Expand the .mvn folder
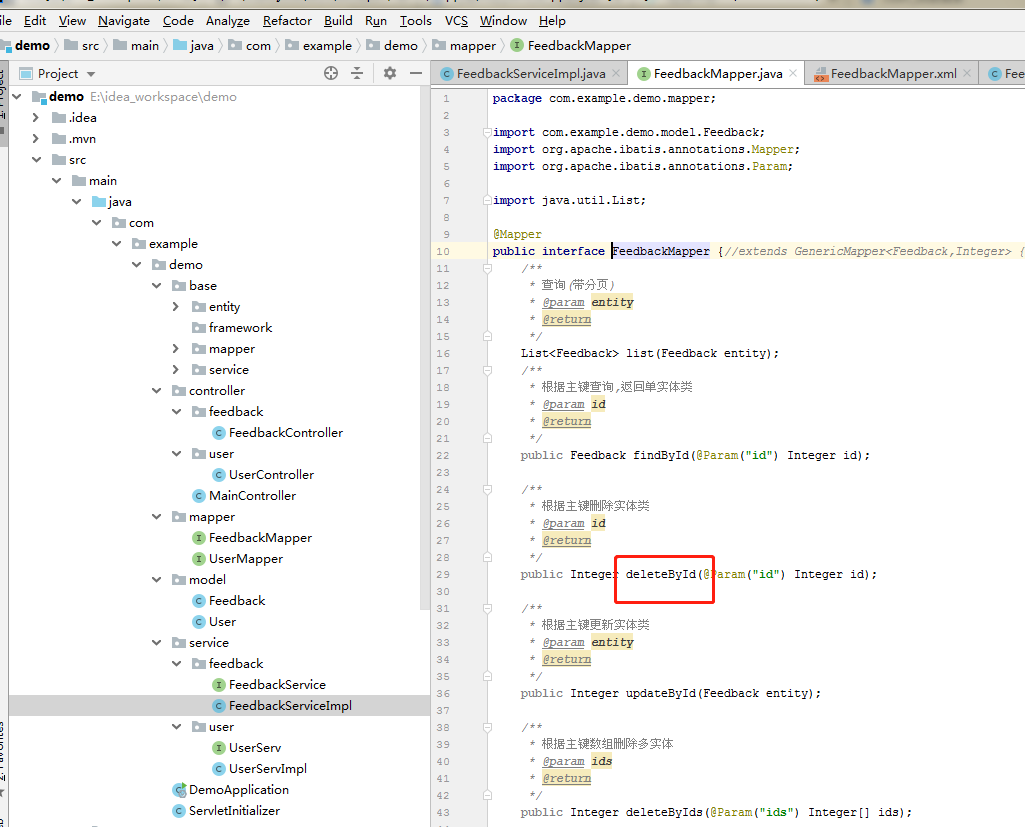1025x827 pixels. click(36, 139)
